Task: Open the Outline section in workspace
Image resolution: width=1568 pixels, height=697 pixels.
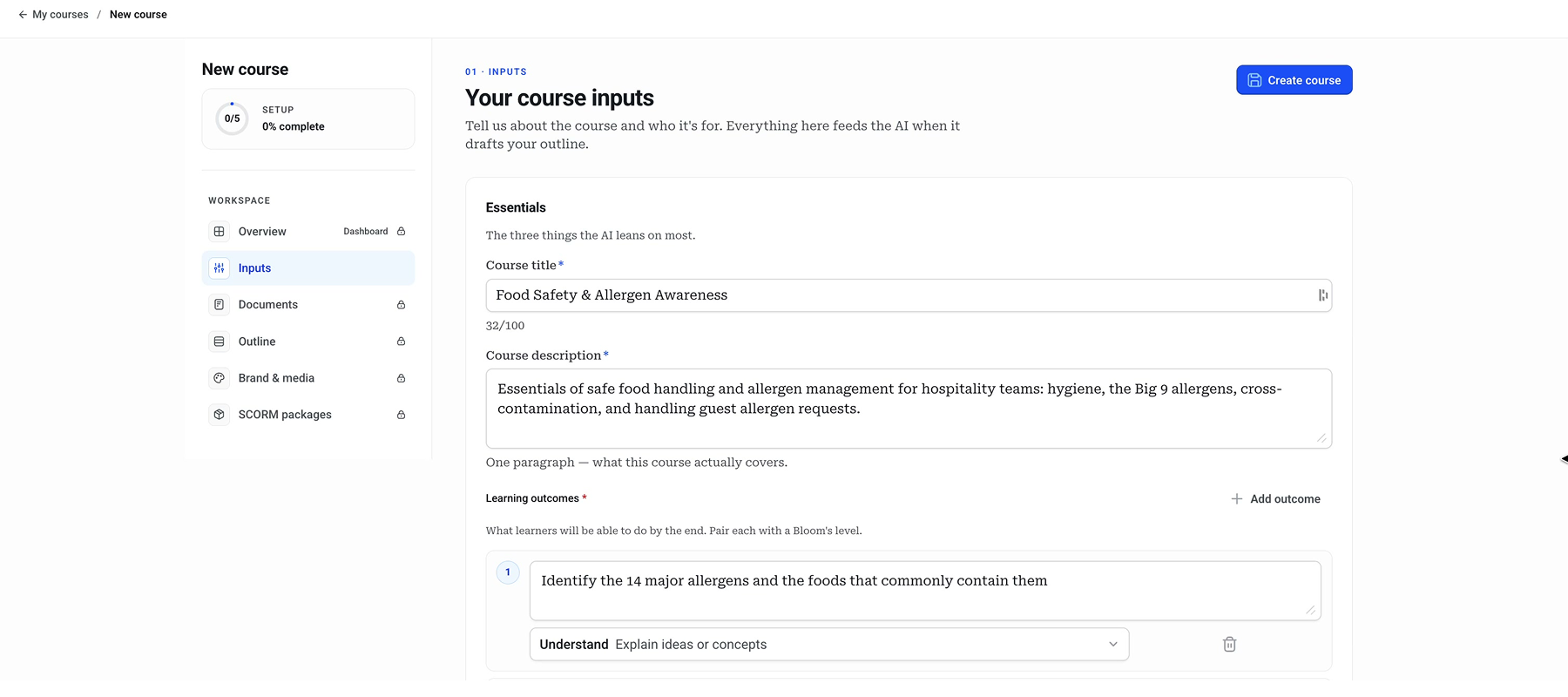Action: click(x=308, y=342)
